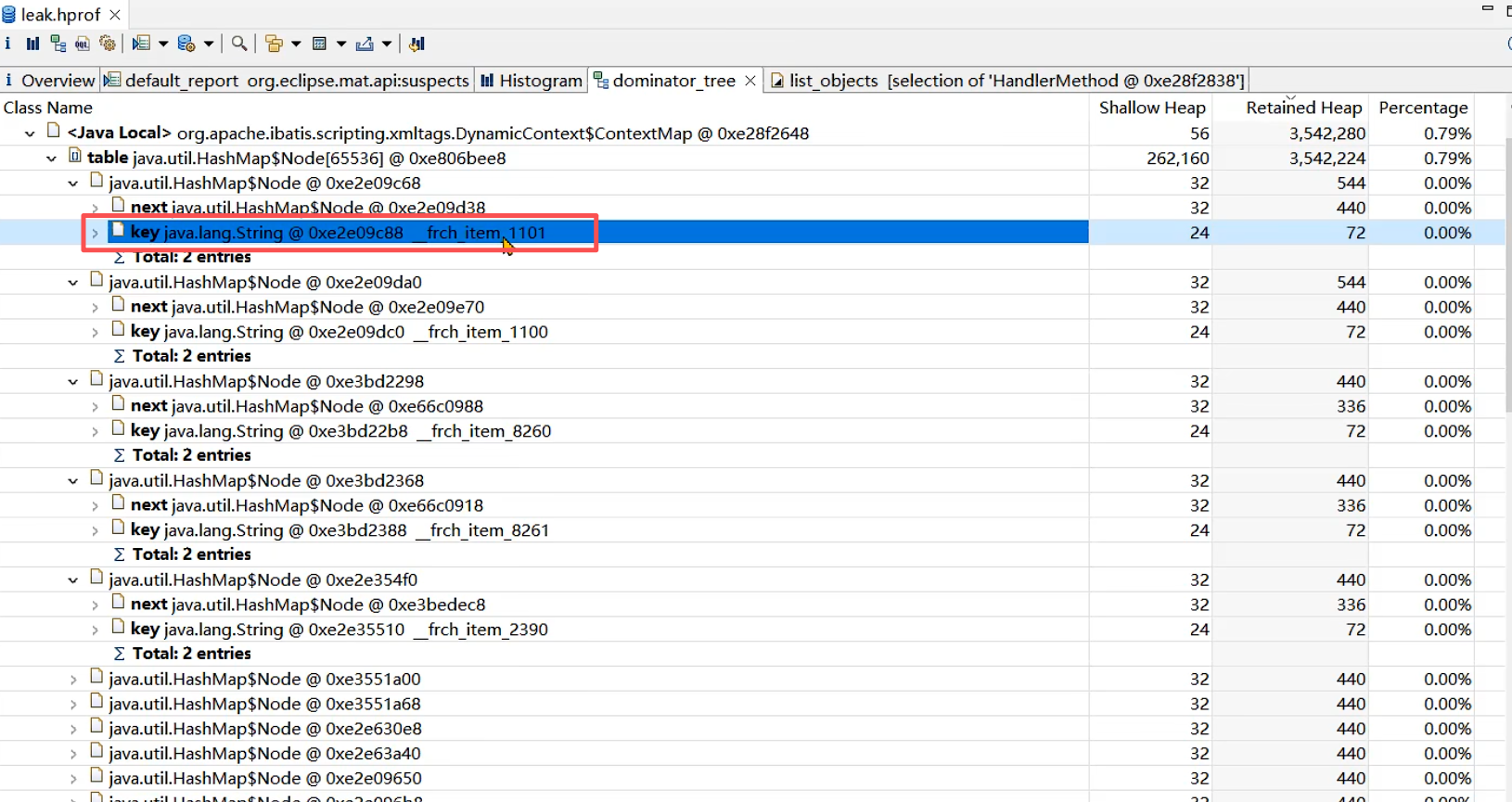The image size is (1512, 802).
Task: Select row key String __frch_item_8260
Action: pos(751,431)
